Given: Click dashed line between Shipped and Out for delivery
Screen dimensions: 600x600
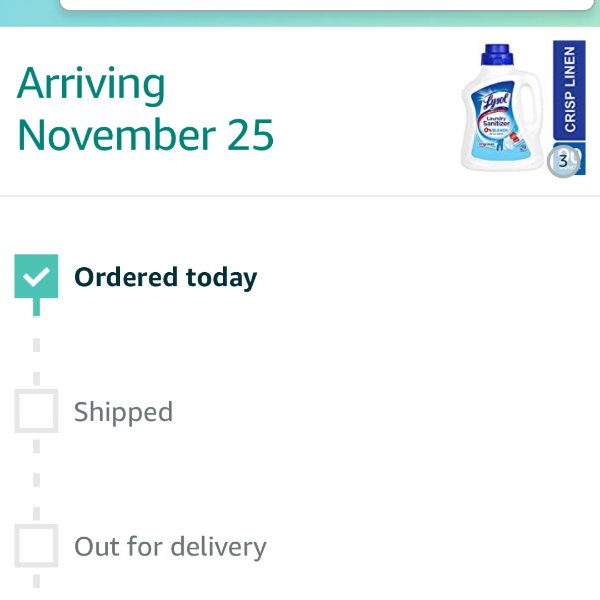Looking at the screenshot, I should point(36,479).
